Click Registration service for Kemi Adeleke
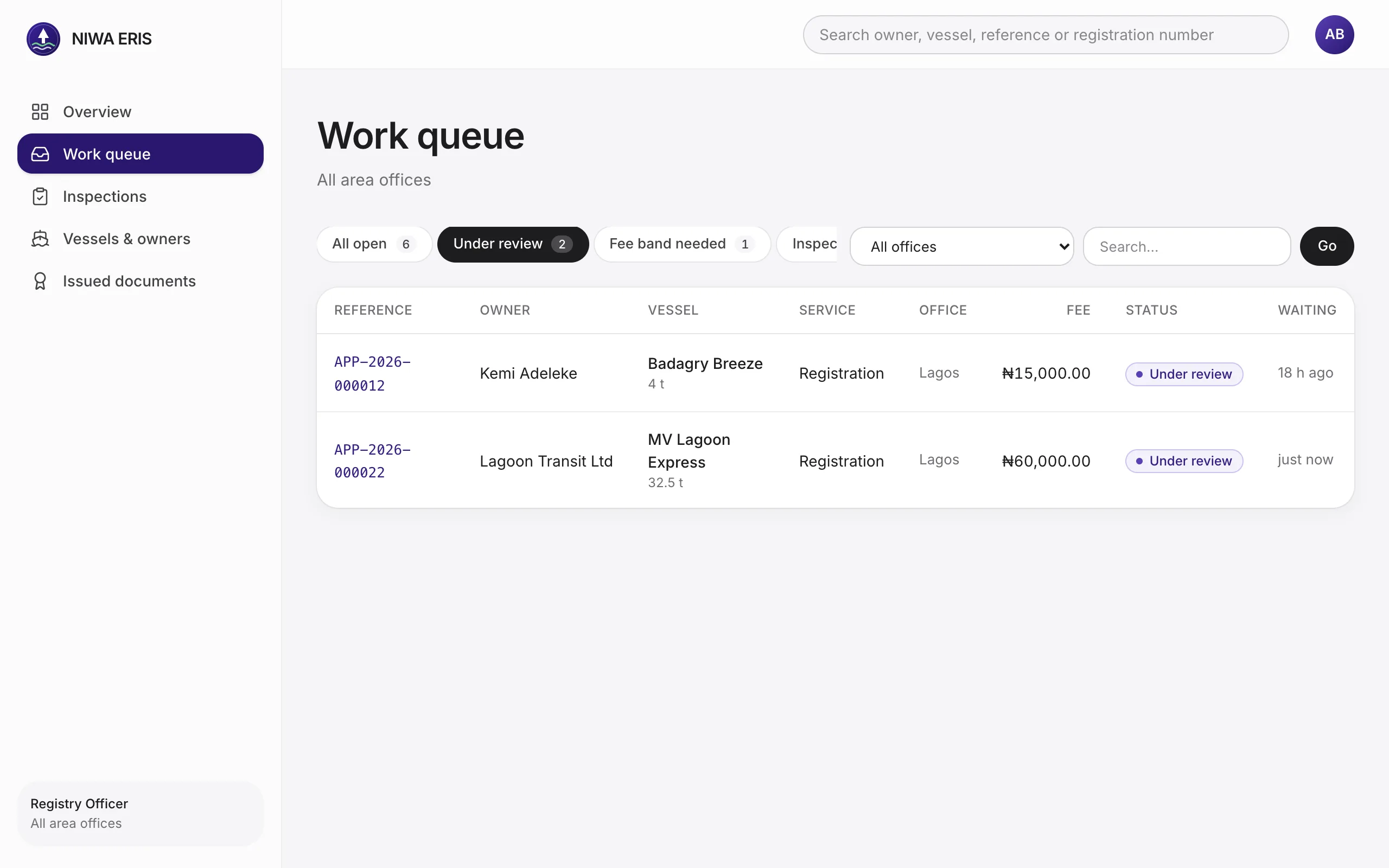 pos(841,374)
